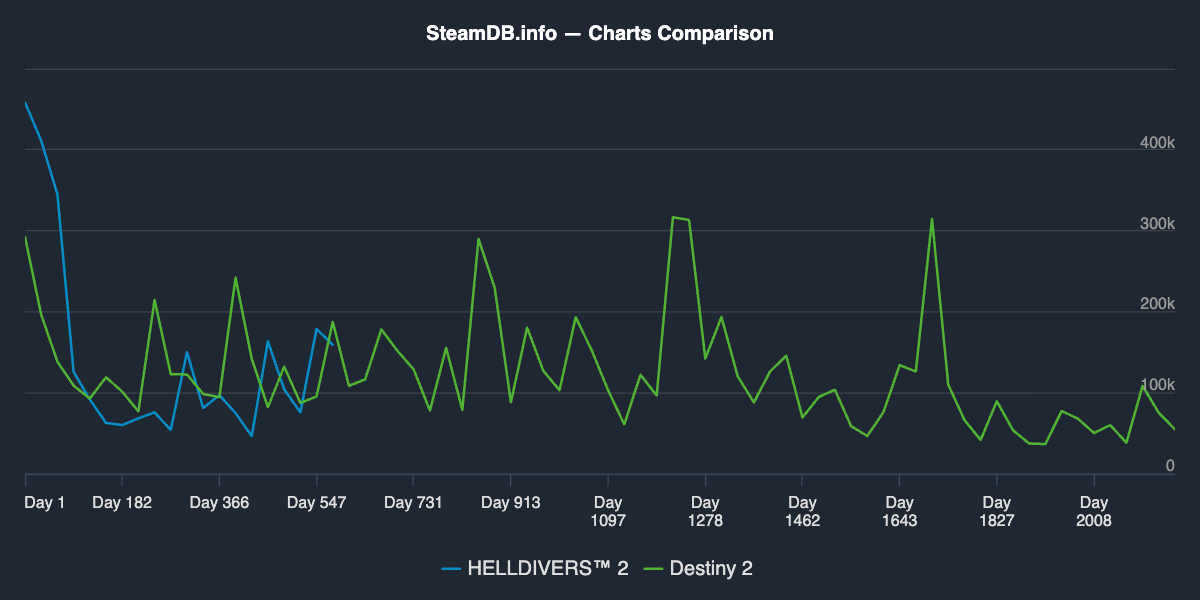Click the 200k y-axis label
Image resolution: width=1200 pixels, height=600 pixels.
coord(1157,305)
